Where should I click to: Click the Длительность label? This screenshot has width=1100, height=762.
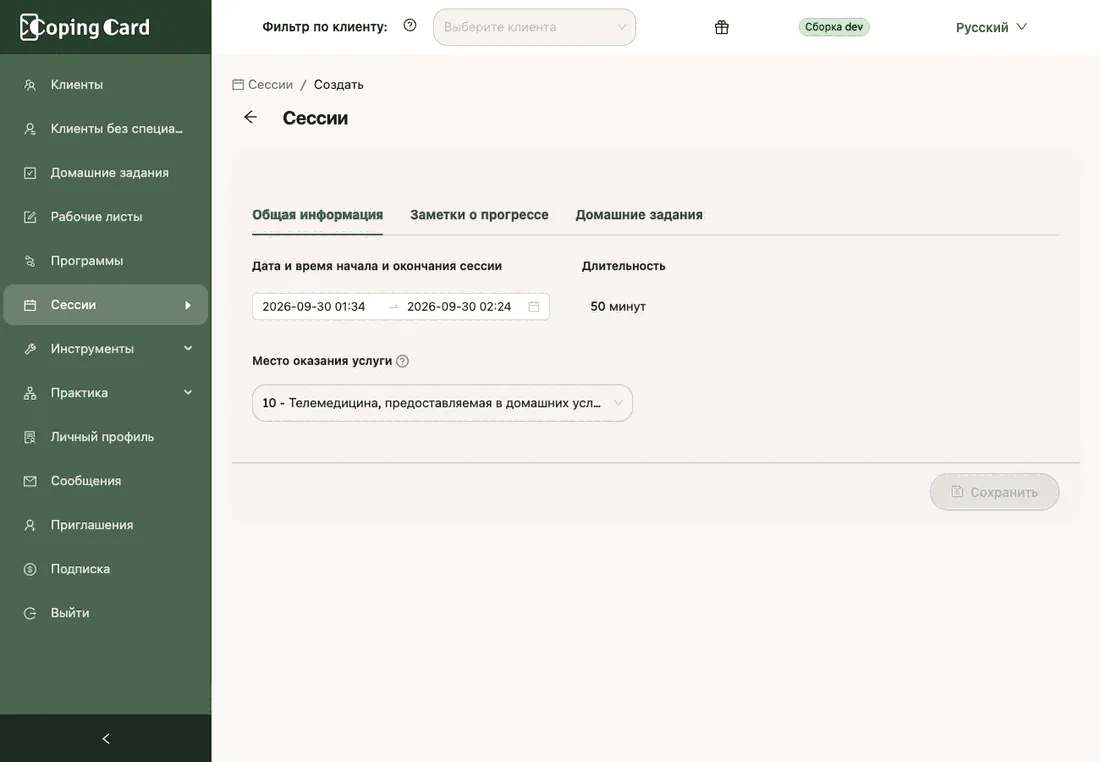pyautogui.click(x=623, y=266)
